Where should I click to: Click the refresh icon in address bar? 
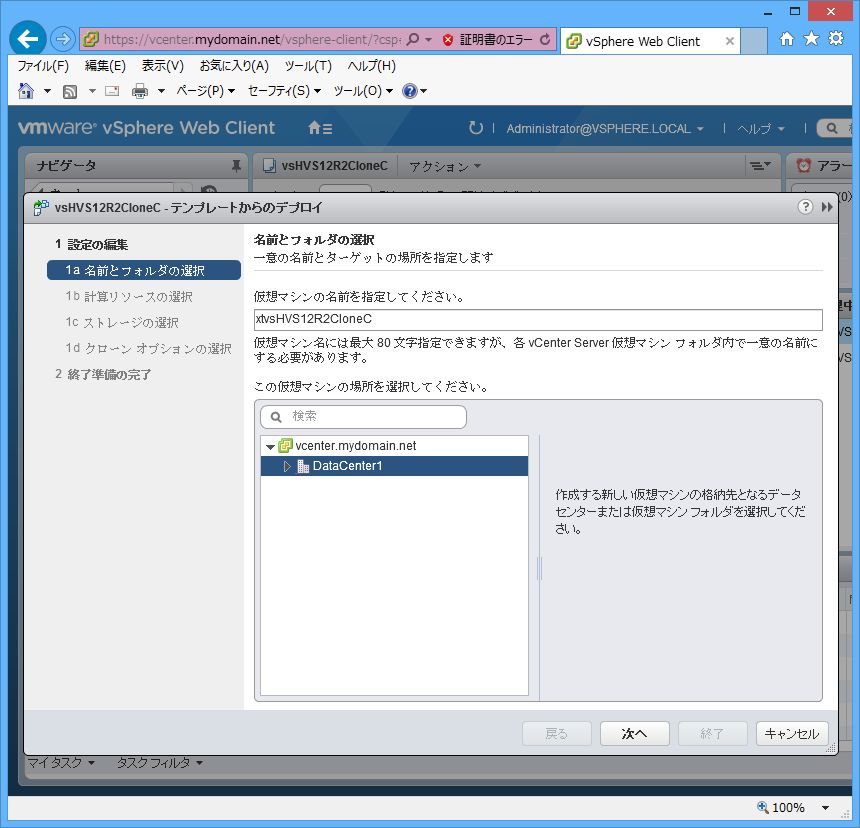click(x=545, y=39)
